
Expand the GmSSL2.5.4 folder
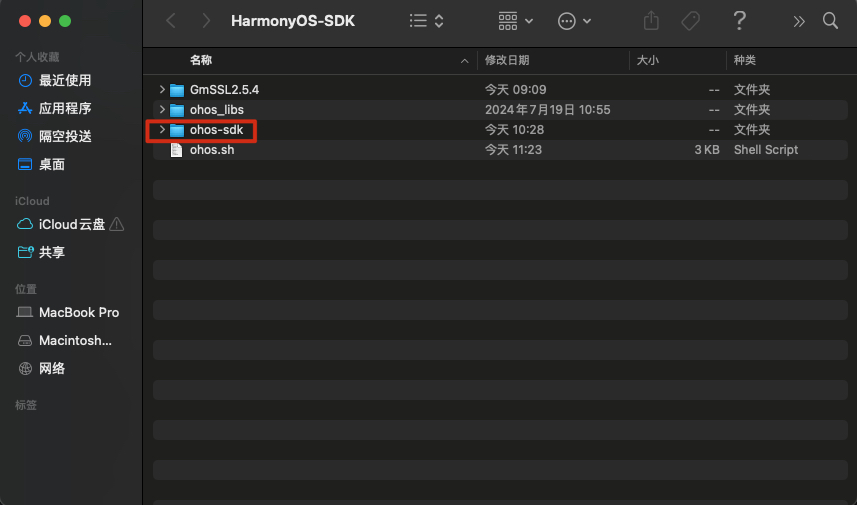(x=162, y=89)
